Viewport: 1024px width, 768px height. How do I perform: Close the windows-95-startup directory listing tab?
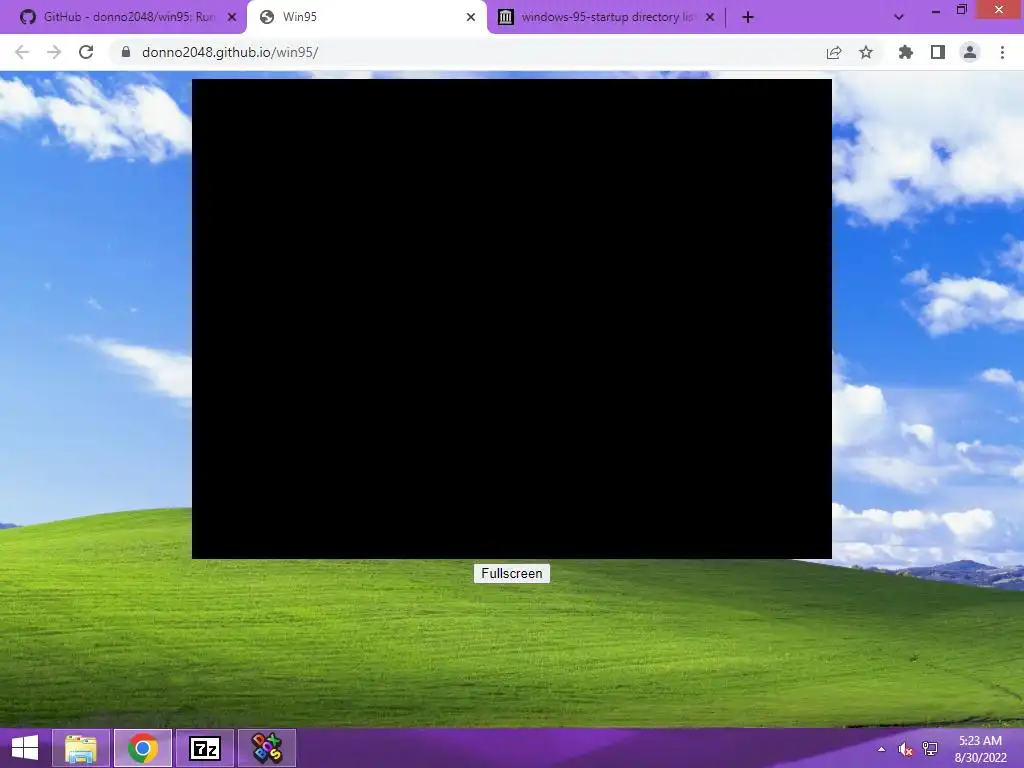pyautogui.click(x=710, y=17)
